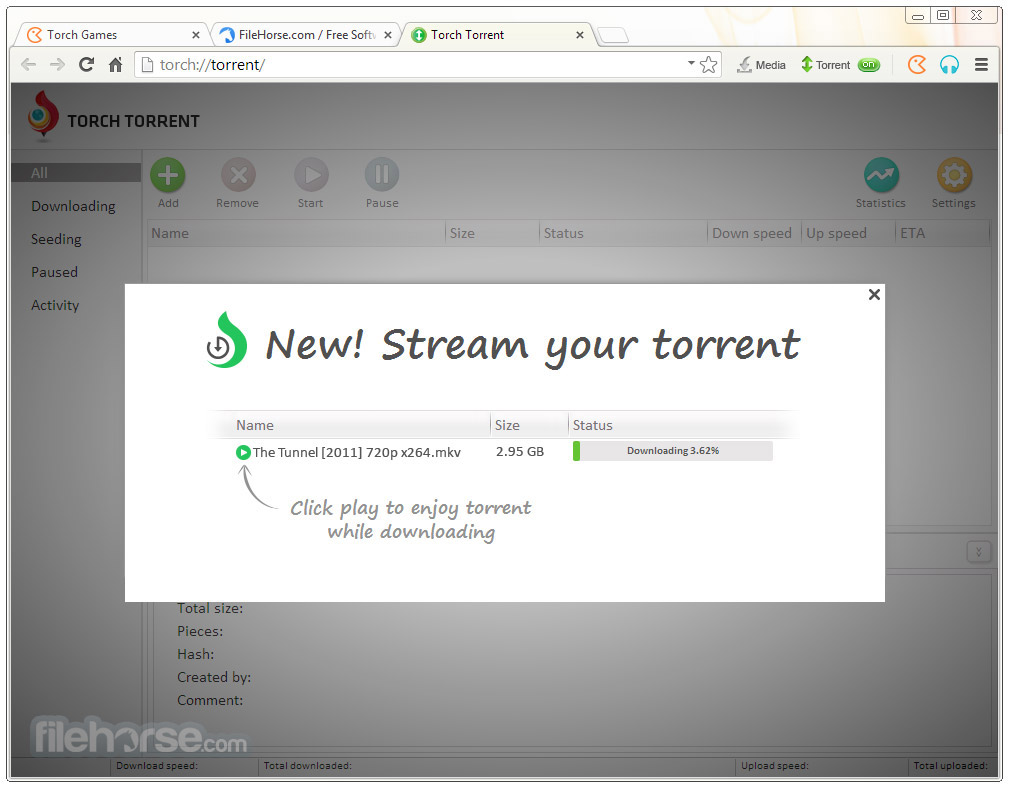Viewport: 1009px width, 788px height.
Task: Click the Torrent toolbar button
Action: pyautogui.click(x=826, y=65)
